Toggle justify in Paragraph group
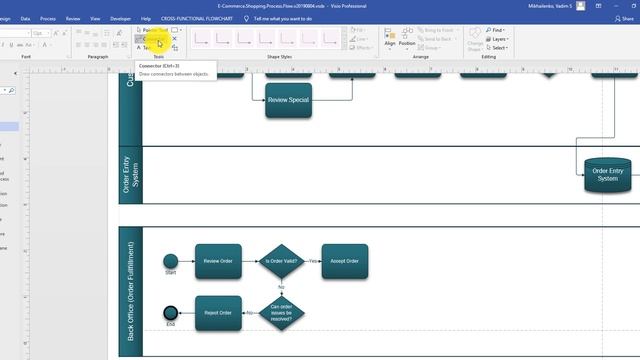 click(x=104, y=45)
